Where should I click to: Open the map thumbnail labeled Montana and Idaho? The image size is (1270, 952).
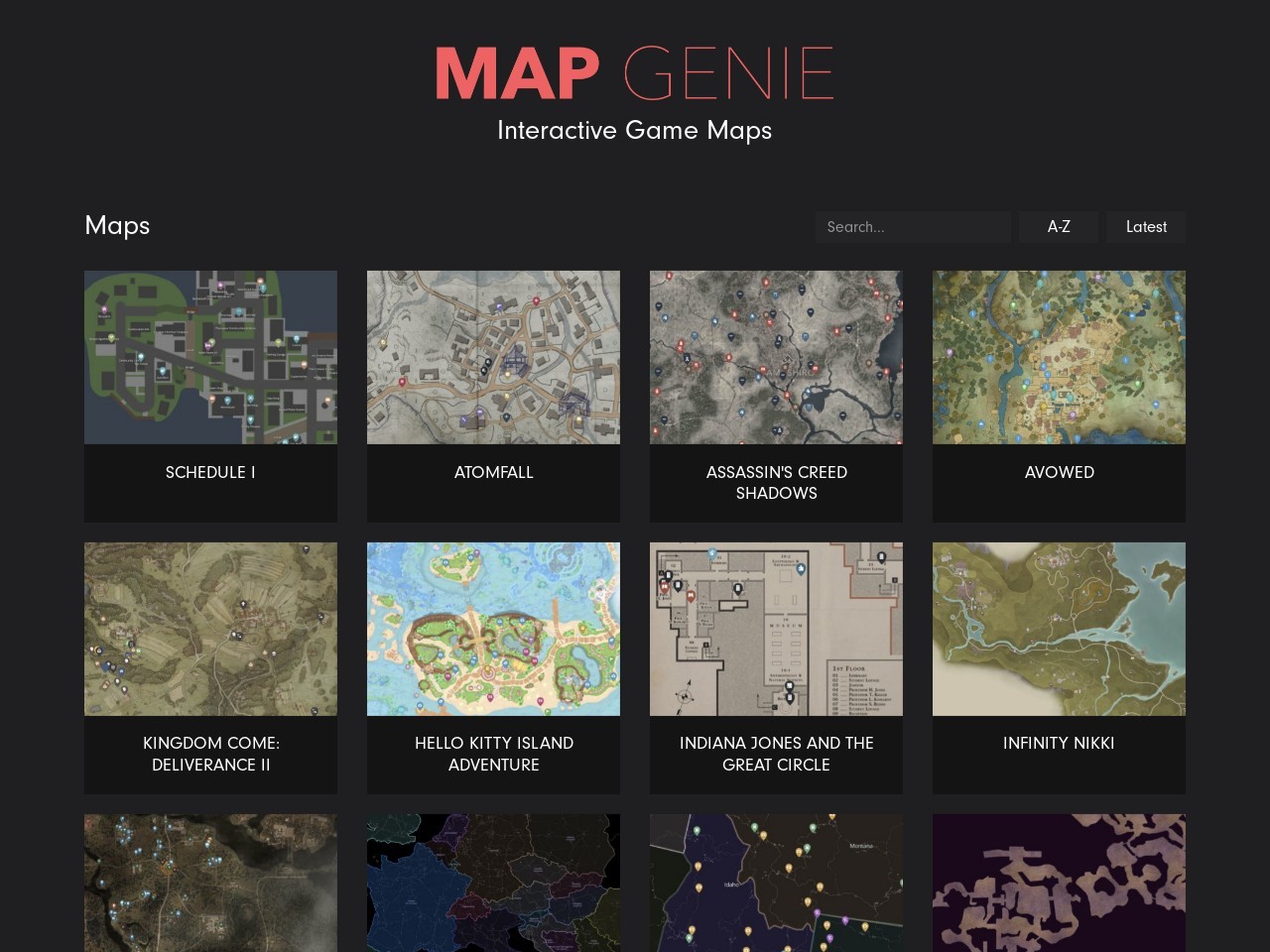point(776,883)
